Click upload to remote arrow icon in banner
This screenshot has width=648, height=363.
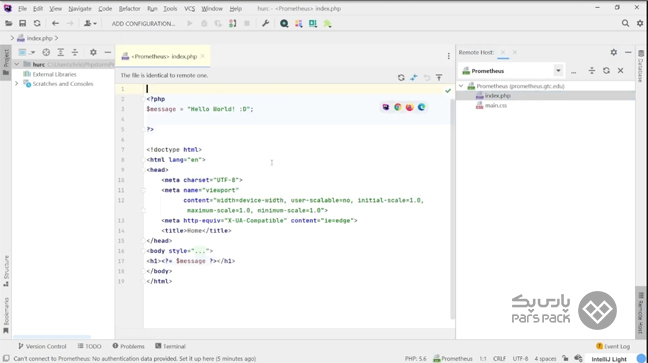439,77
